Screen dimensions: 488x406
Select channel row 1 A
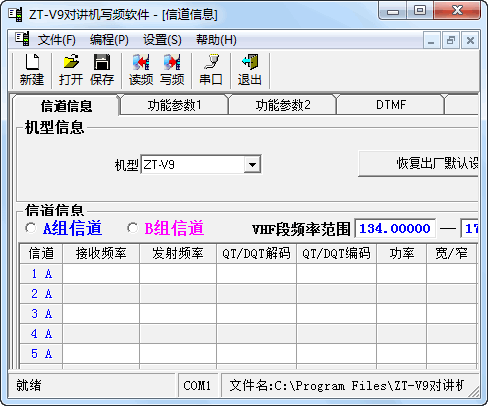pos(41,274)
